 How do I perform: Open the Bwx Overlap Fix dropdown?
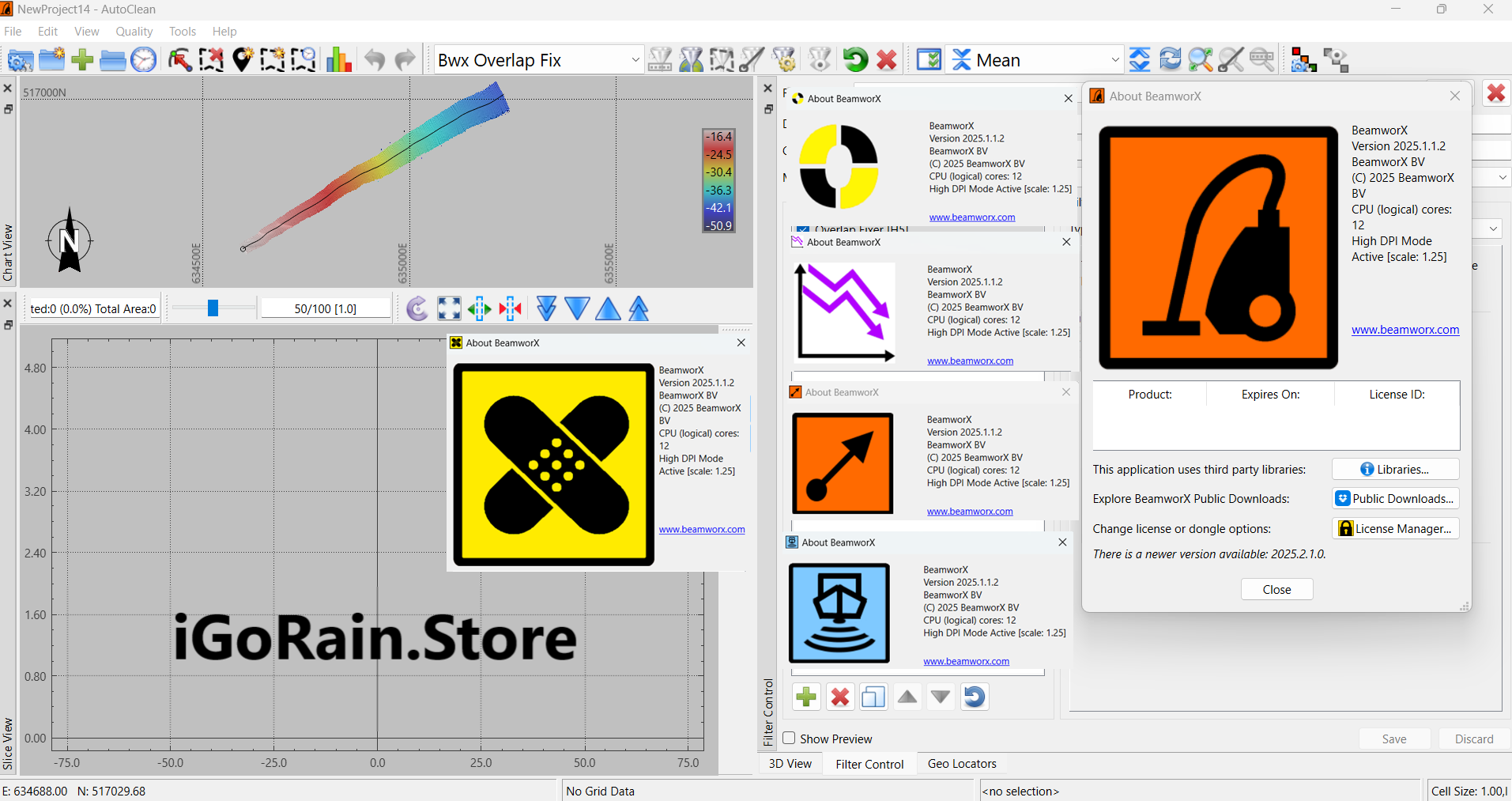click(x=635, y=60)
